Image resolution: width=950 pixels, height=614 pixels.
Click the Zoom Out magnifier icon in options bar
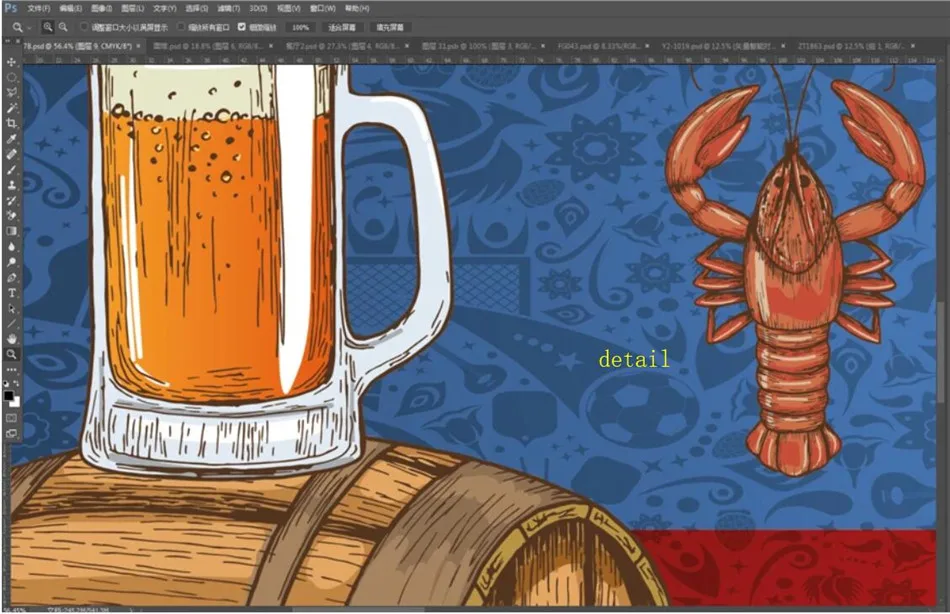[x=63, y=27]
